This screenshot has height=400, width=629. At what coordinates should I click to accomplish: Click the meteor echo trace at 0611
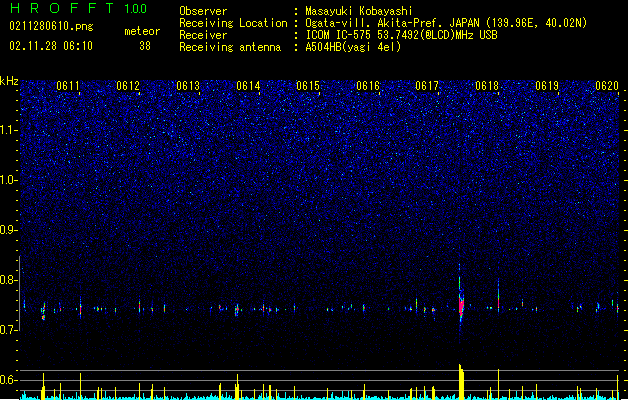click(x=81, y=308)
